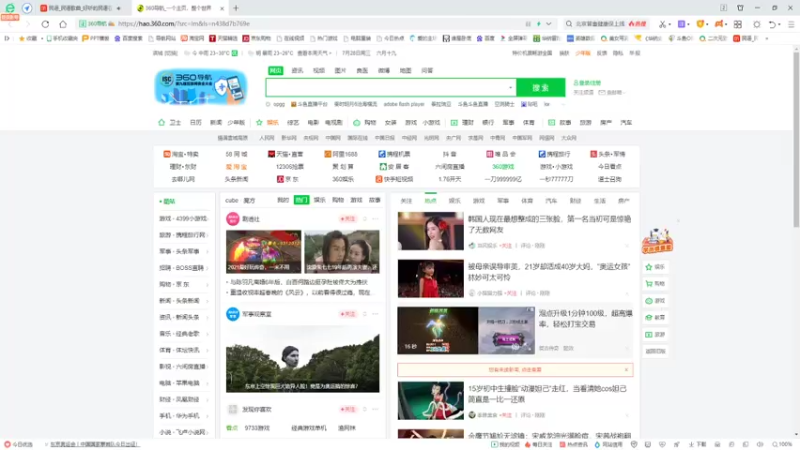Screen dimensions: 800x450
Task: Open search box suggestion dropdown arrow
Action: coord(510,87)
